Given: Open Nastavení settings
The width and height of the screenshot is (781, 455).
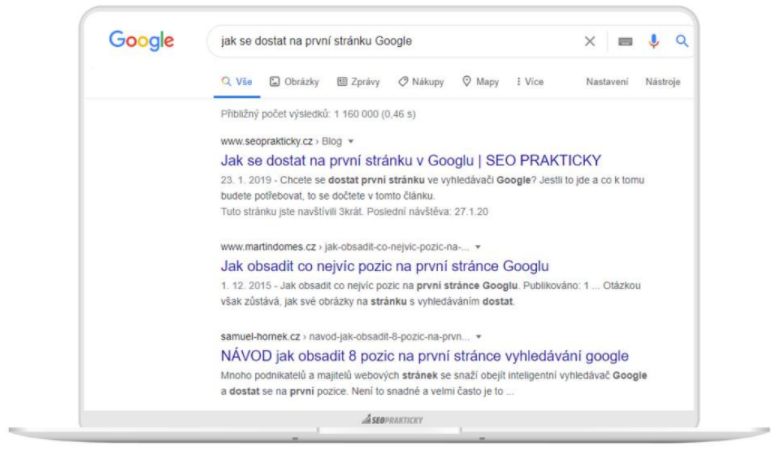Looking at the screenshot, I should pyautogui.click(x=607, y=82).
